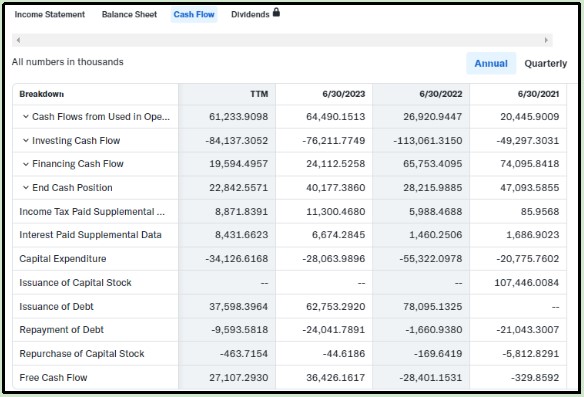Click the lock icon beside Dividends
The height and width of the screenshot is (397, 584).
click(276, 13)
